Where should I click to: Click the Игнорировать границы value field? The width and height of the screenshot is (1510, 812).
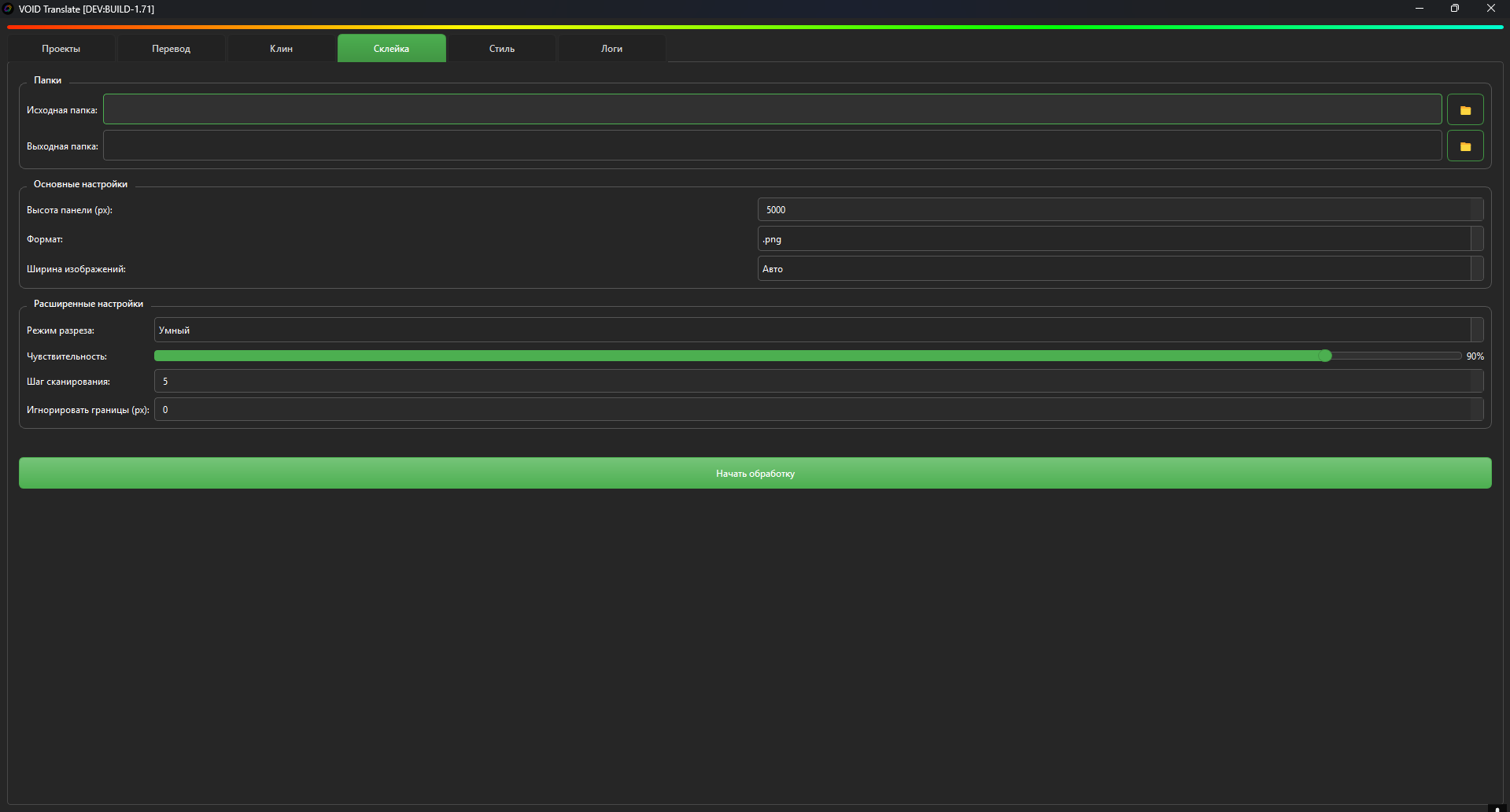pyautogui.click(x=810, y=410)
